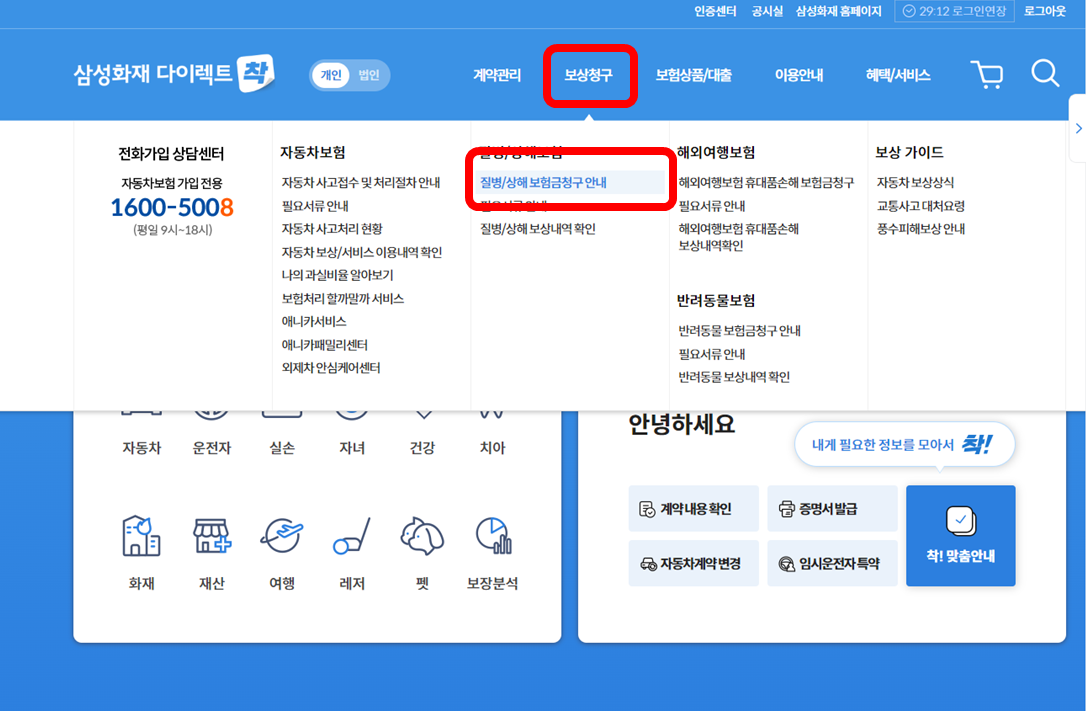Screen dimensions: 1086x711
Task: Select the 레저 insurance icon
Action: 352,536
